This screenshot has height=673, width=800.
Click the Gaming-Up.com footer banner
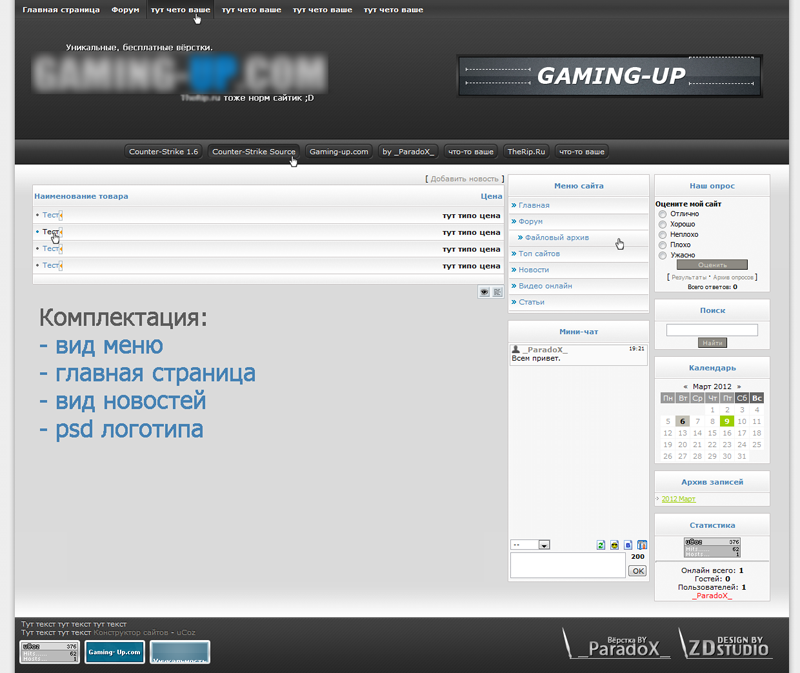pos(114,652)
